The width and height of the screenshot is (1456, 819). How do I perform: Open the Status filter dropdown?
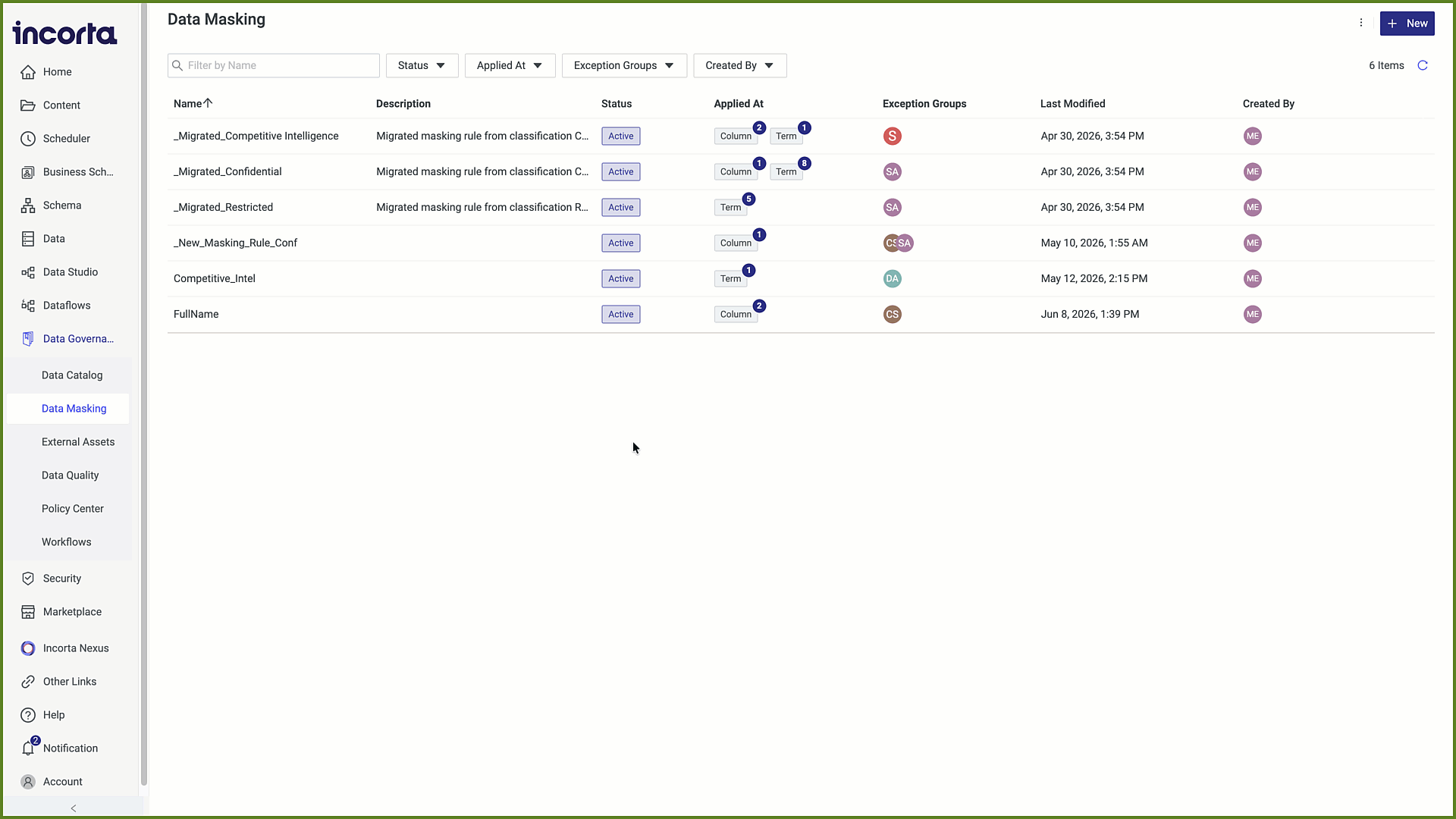[x=422, y=65]
